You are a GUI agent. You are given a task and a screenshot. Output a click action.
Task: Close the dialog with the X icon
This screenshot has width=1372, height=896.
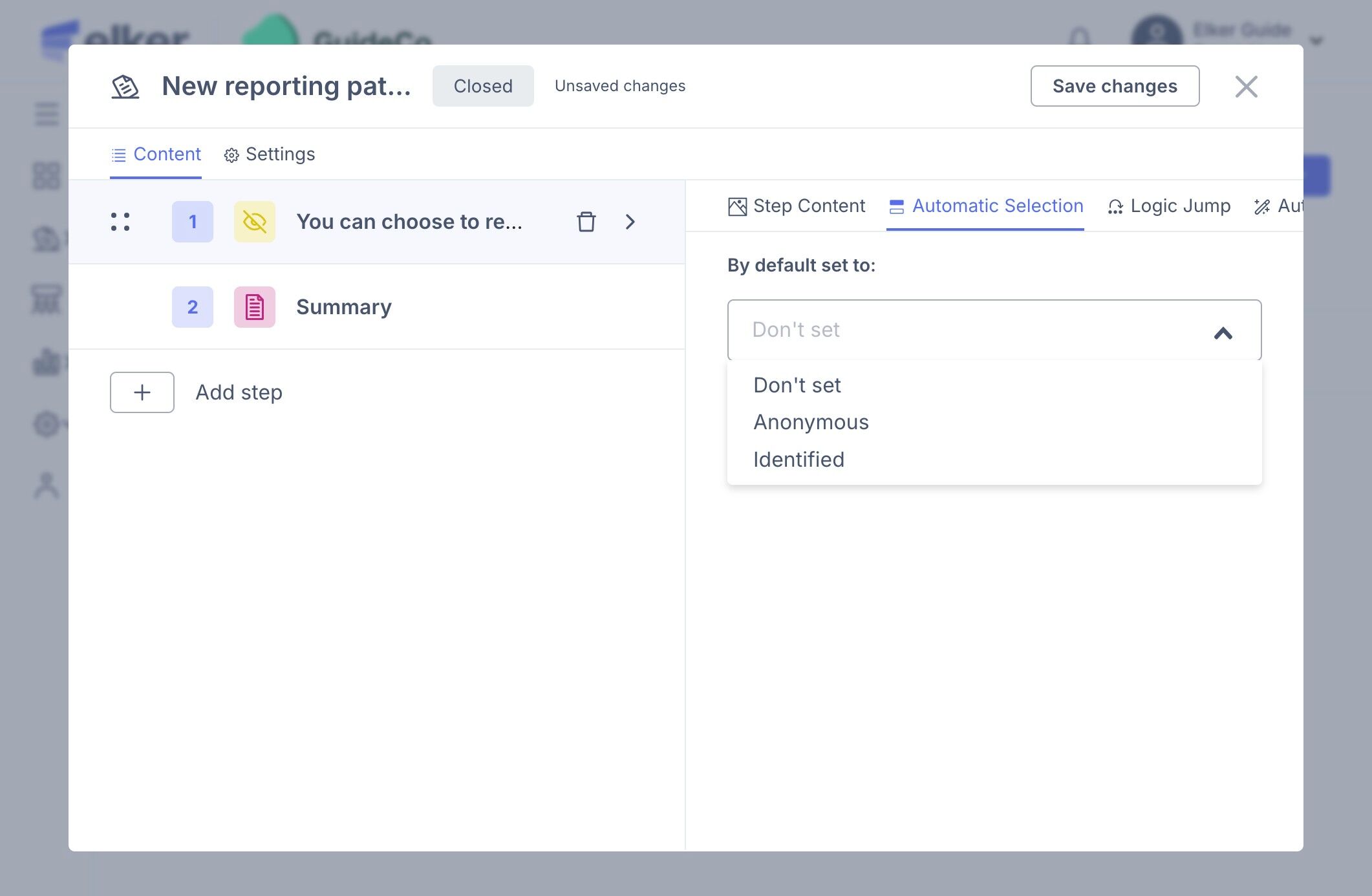[1246, 87]
